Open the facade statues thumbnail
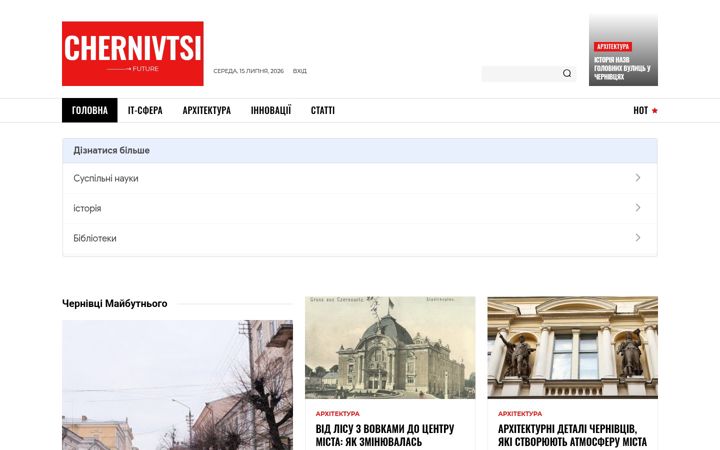The image size is (720, 450). click(x=573, y=348)
